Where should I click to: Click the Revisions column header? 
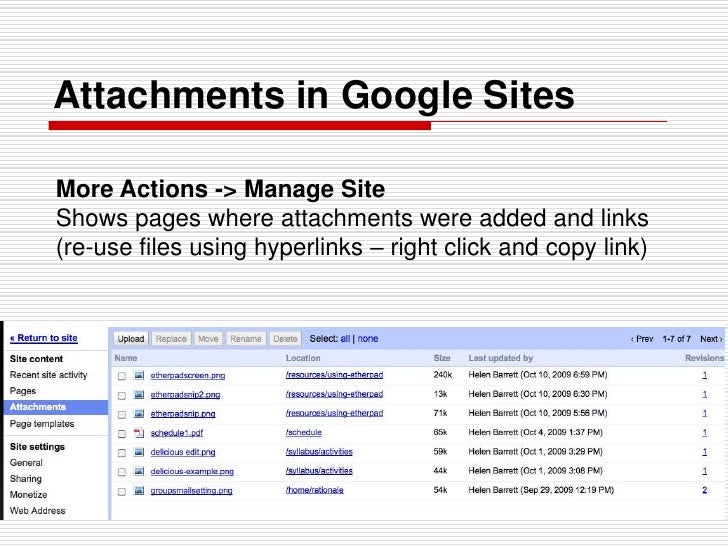pyautogui.click(x=704, y=358)
